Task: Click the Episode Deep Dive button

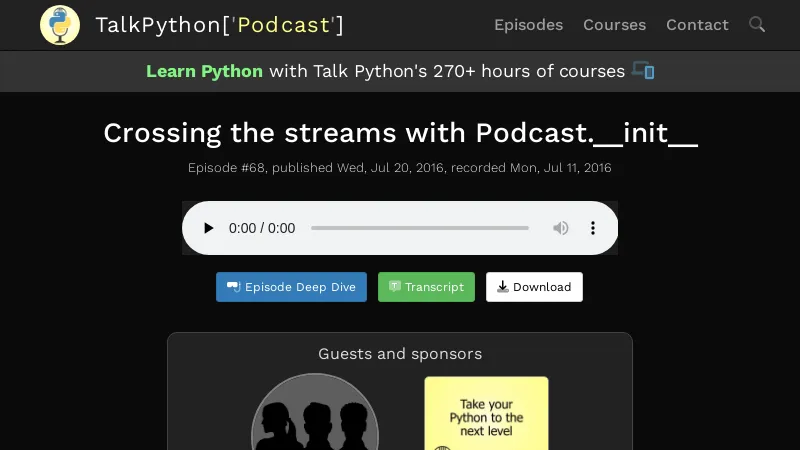Action: 291,287
